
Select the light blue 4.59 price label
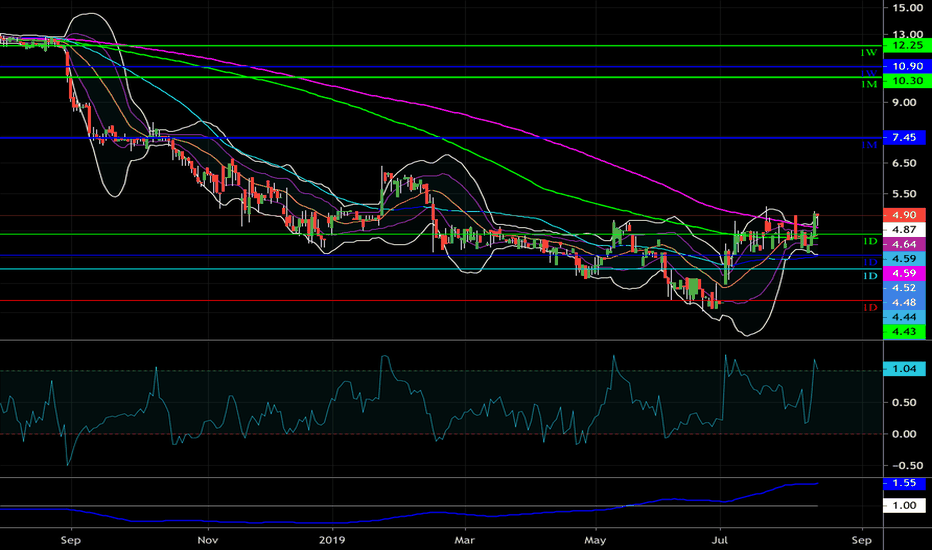tap(904, 259)
